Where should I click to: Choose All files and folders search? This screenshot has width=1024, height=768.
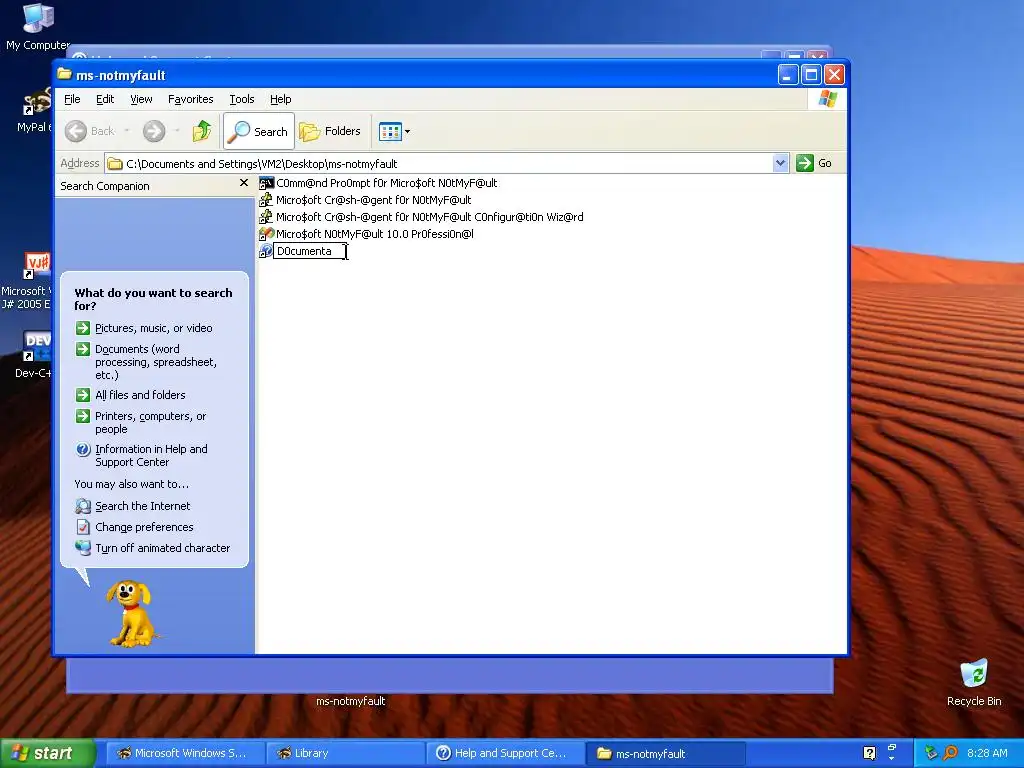coord(140,395)
